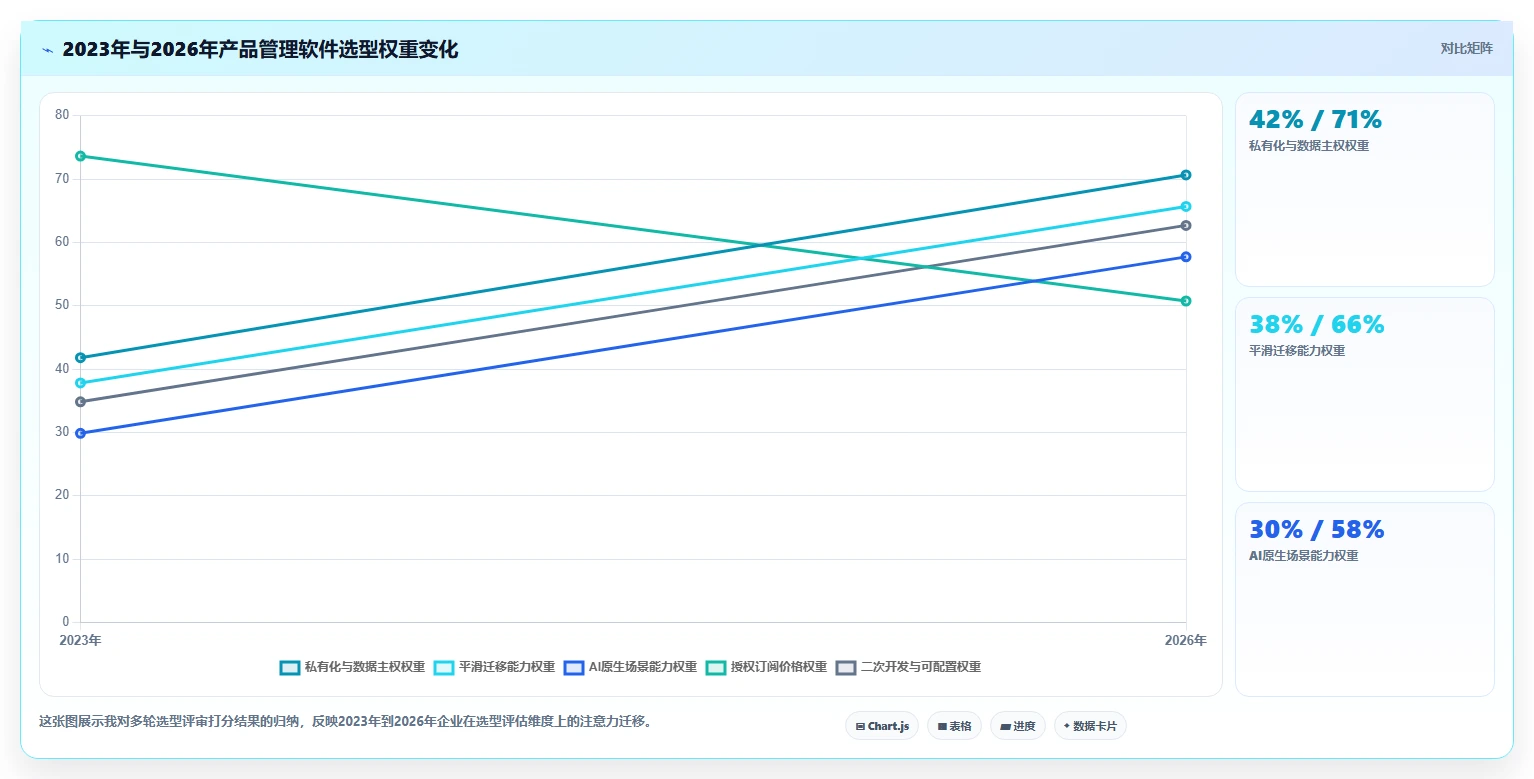Click AI原生场景能力权重 data point at 2026年
The image size is (1534, 779).
coord(1186,257)
